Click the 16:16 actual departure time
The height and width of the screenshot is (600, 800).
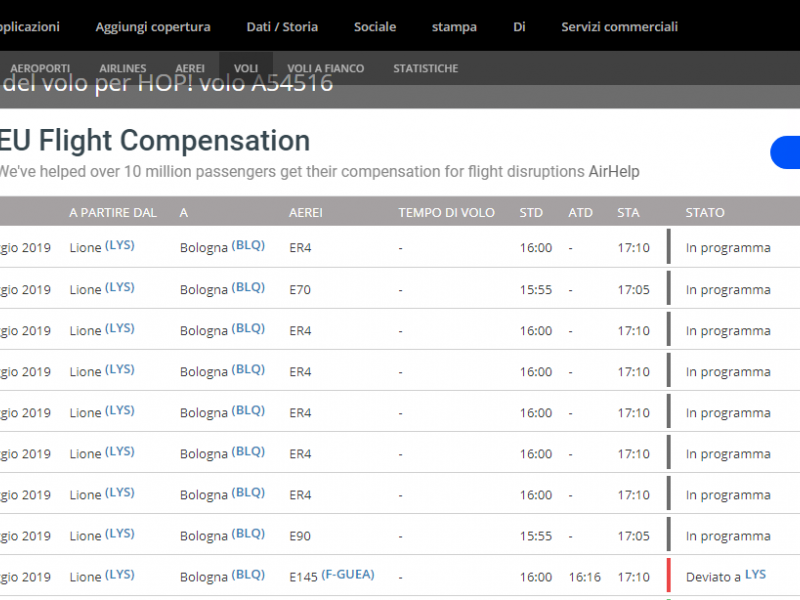coord(585,577)
